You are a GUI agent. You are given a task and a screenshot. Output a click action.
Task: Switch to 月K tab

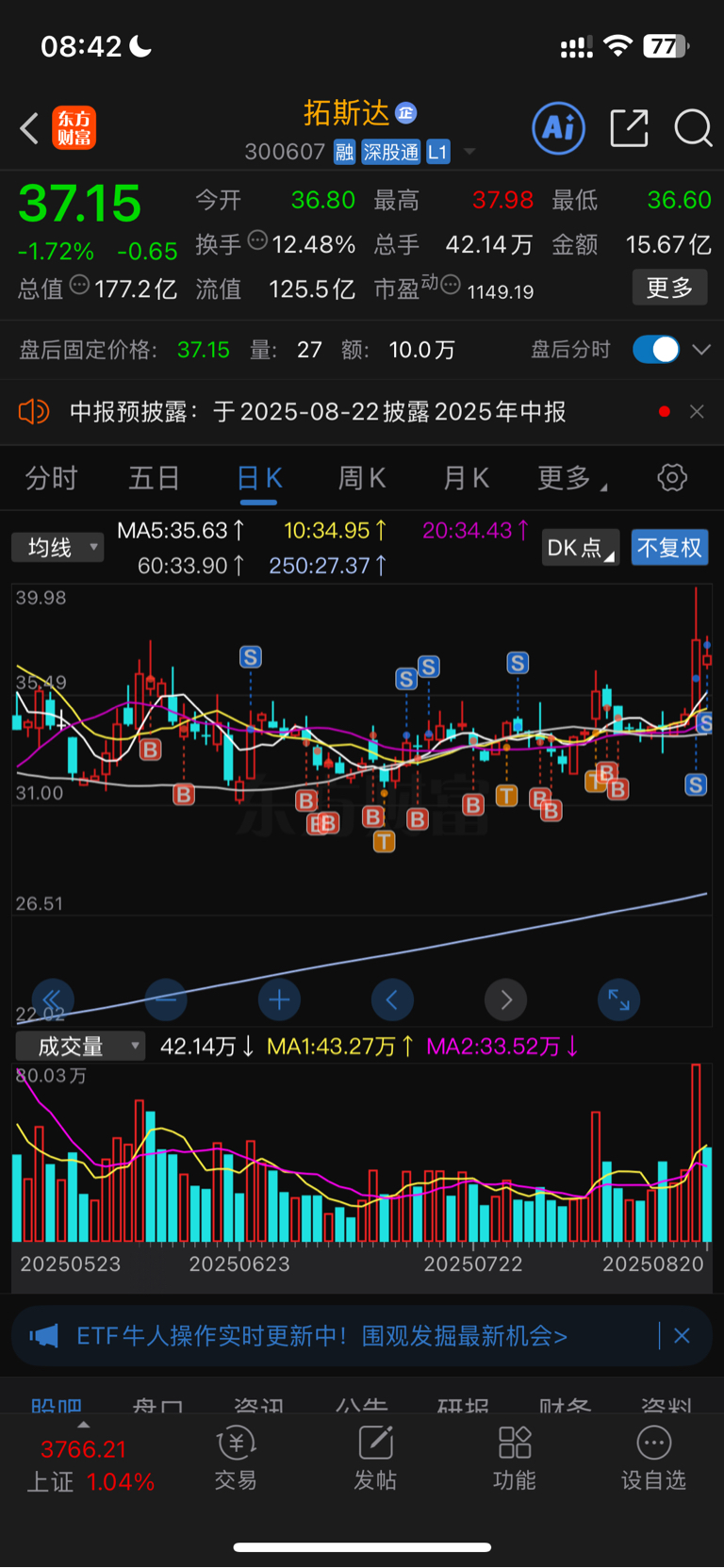(x=466, y=478)
